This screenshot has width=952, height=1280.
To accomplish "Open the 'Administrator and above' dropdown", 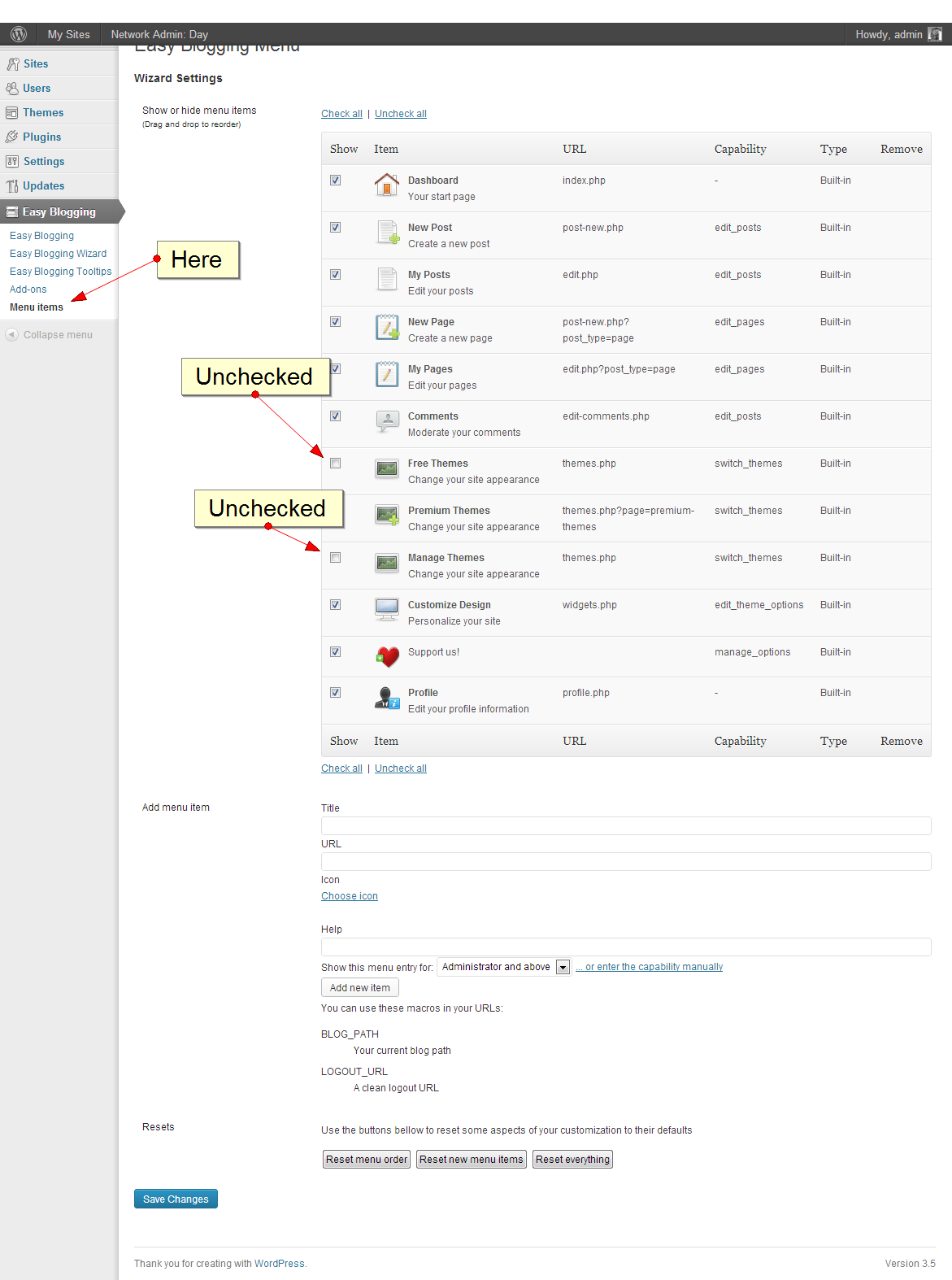I will coord(504,967).
